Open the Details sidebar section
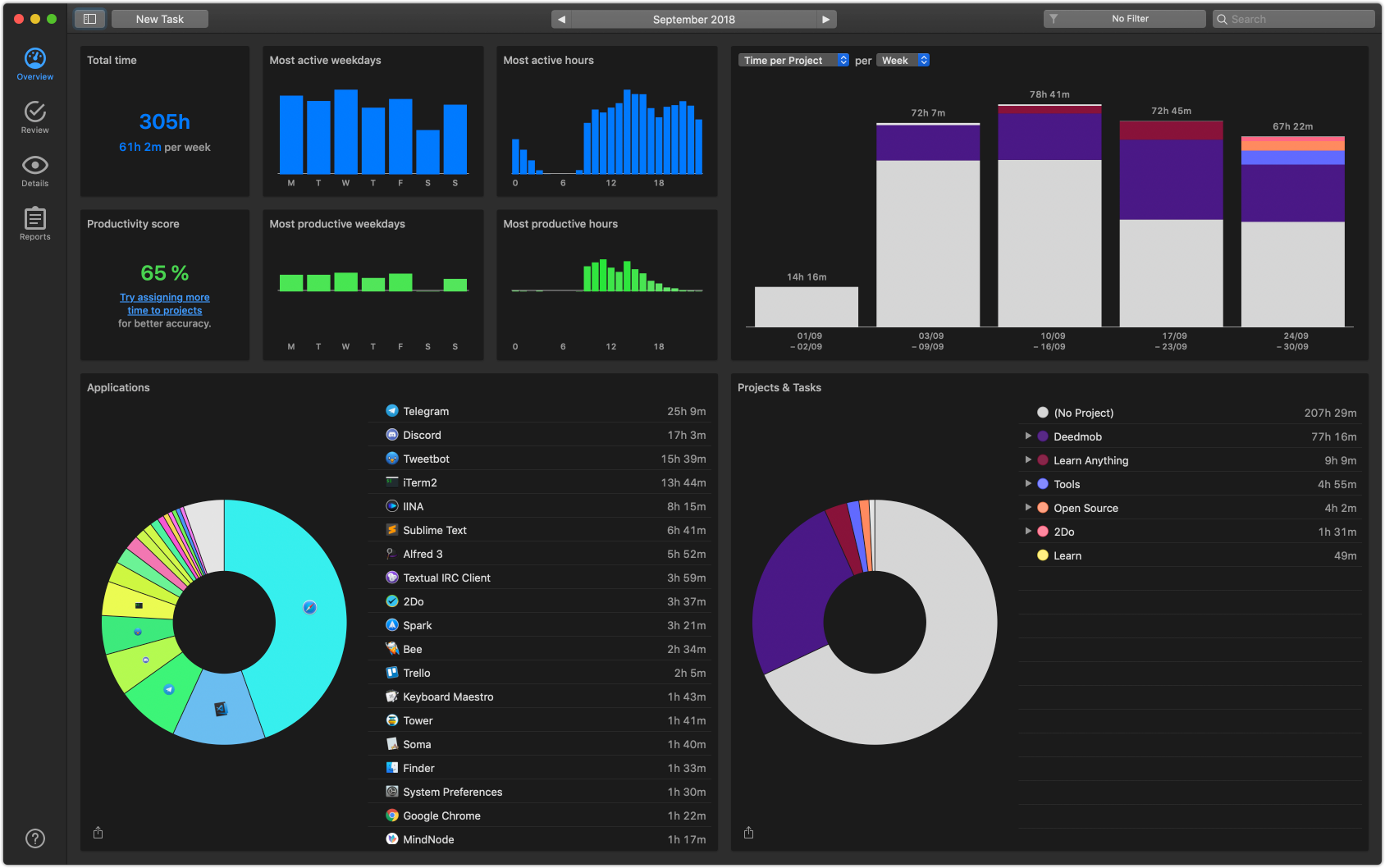1385x868 pixels. (x=34, y=171)
